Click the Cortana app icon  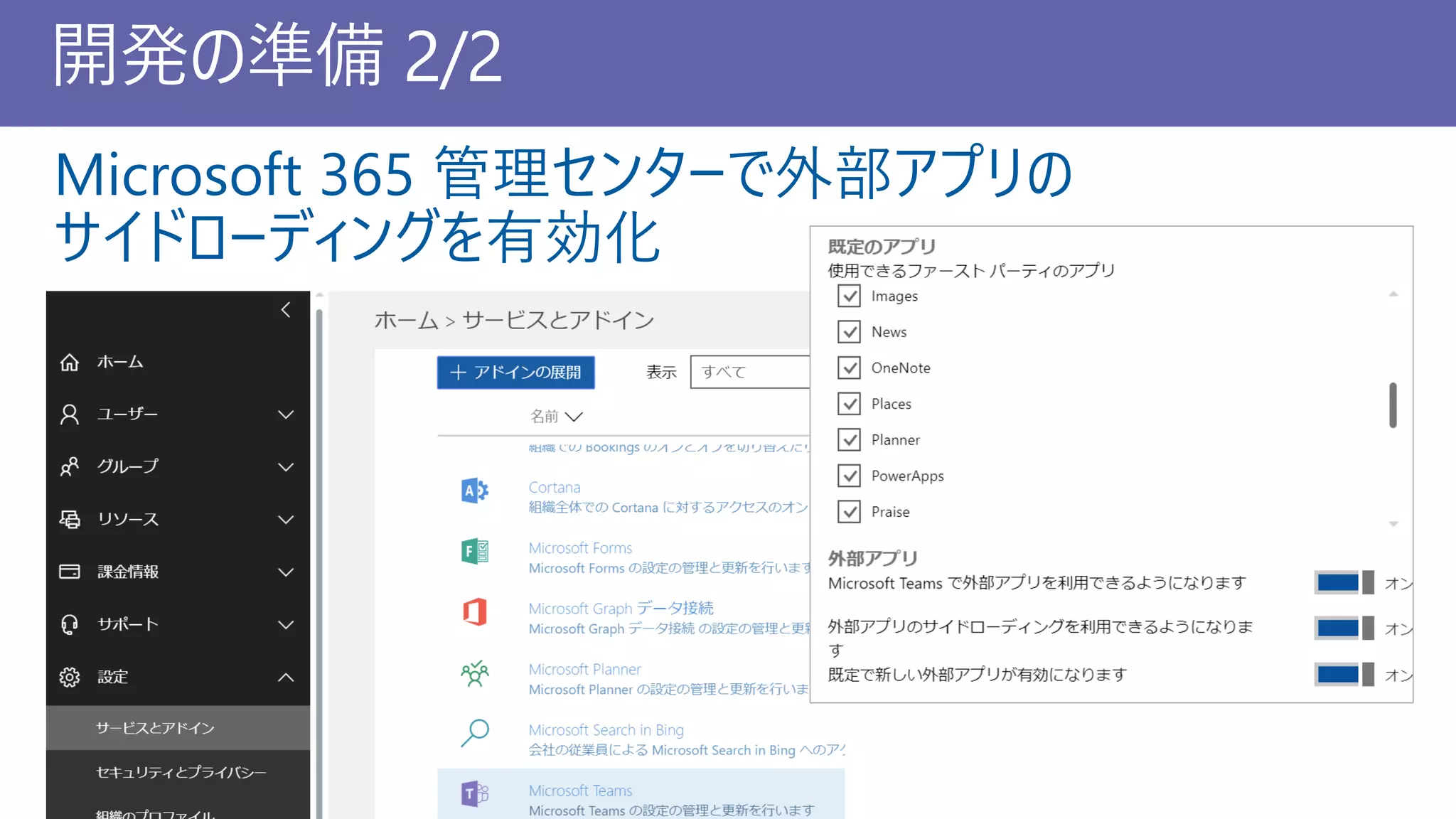[475, 491]
